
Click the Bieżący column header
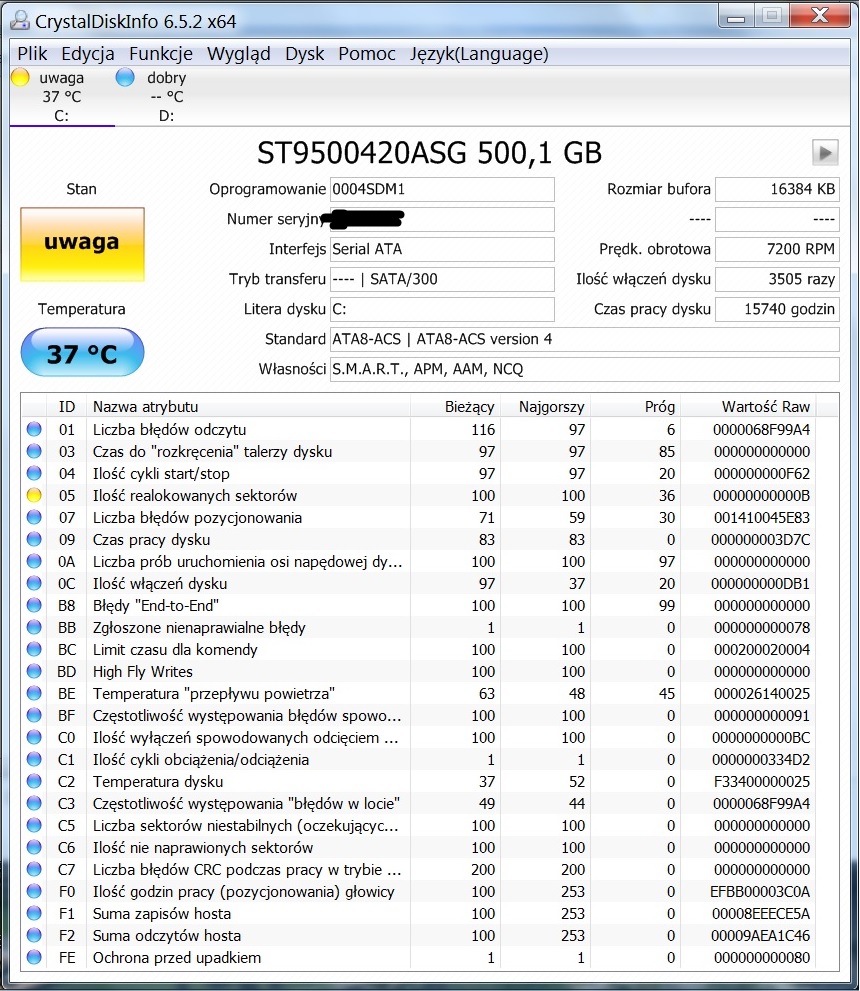click(455, 406)
